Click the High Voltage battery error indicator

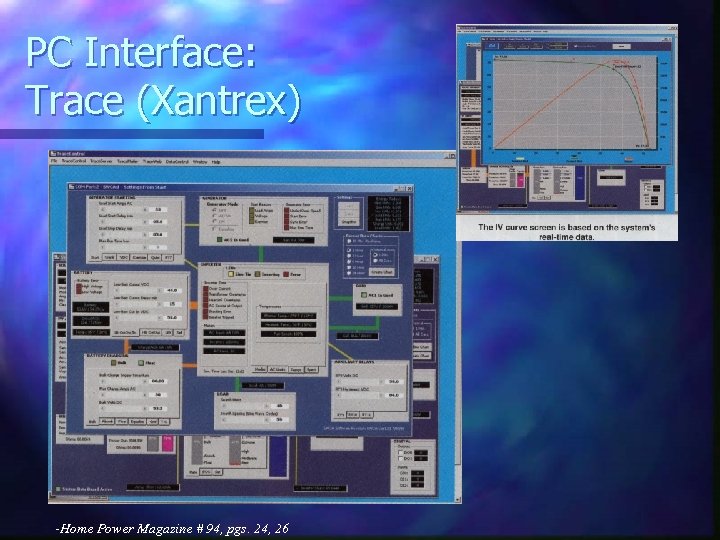pyautogui.click(x=79, y=287)
